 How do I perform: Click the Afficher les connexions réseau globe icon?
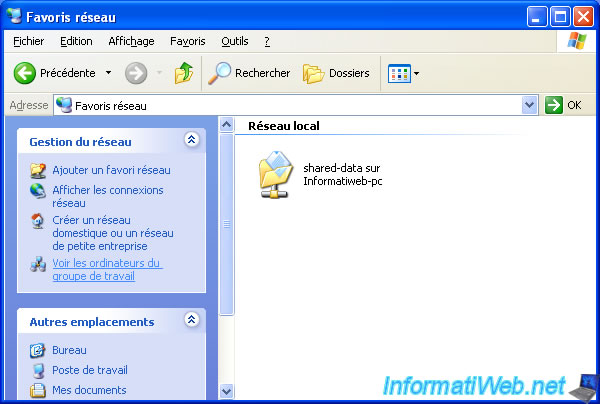click(38, 191)
